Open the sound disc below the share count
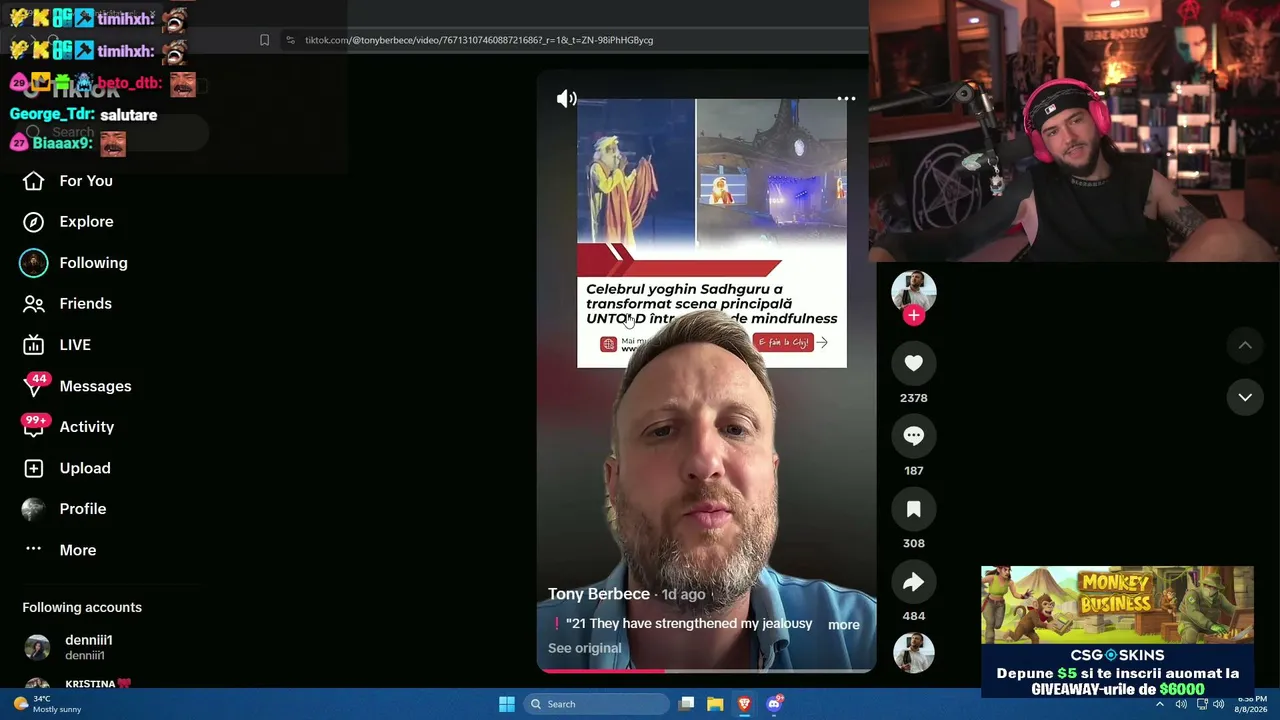 (913, 653)
